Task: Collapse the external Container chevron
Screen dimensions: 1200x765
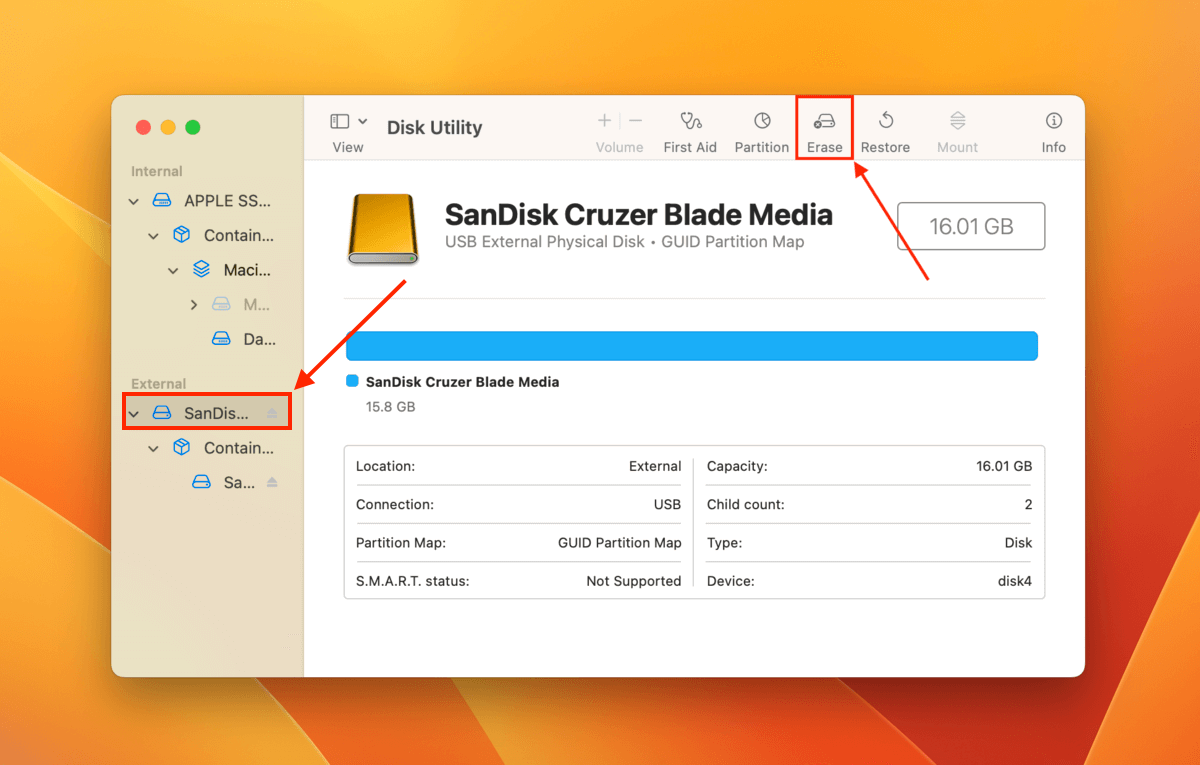Action: point(153,448)
